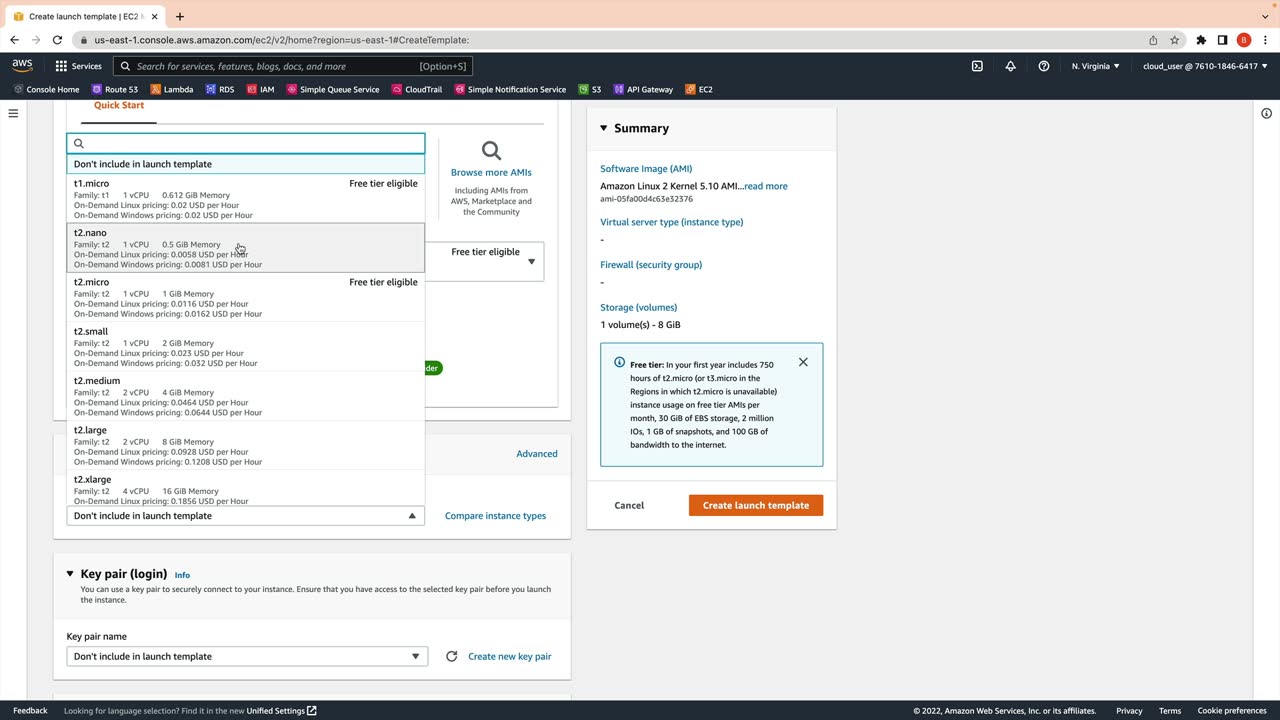This screenshot has width=1280, height=720.
Task: Collapse the Summary panel
Action: 603,128
